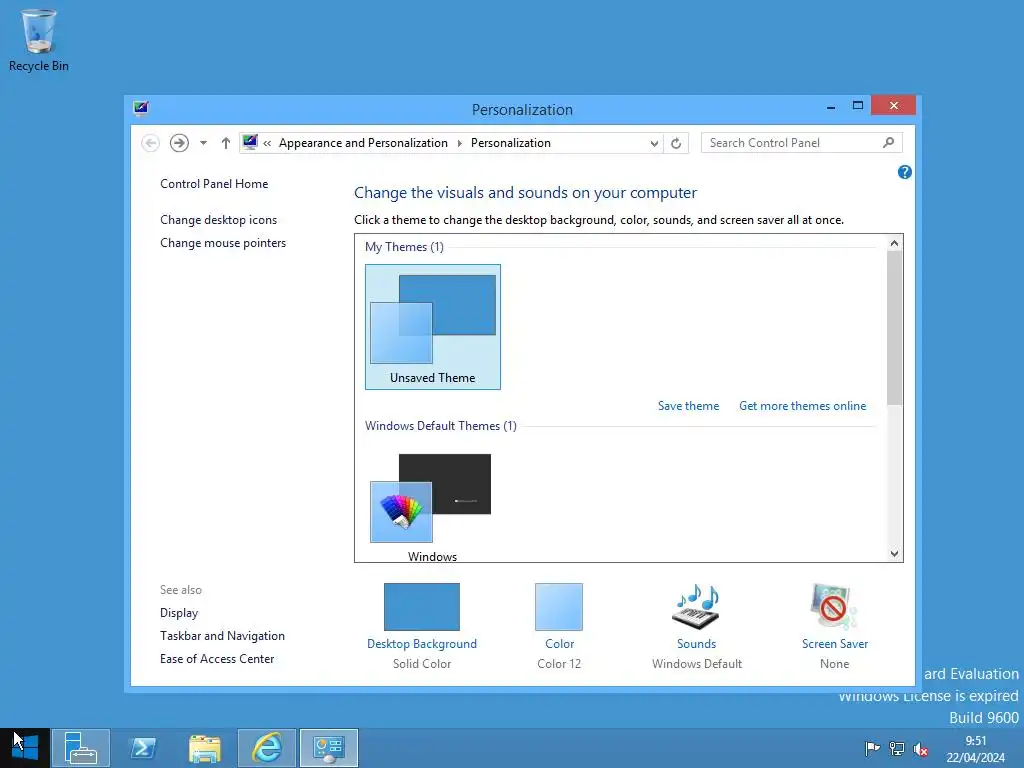
Task: Go up one level with Up arrow
Action: tap(225, 143)
